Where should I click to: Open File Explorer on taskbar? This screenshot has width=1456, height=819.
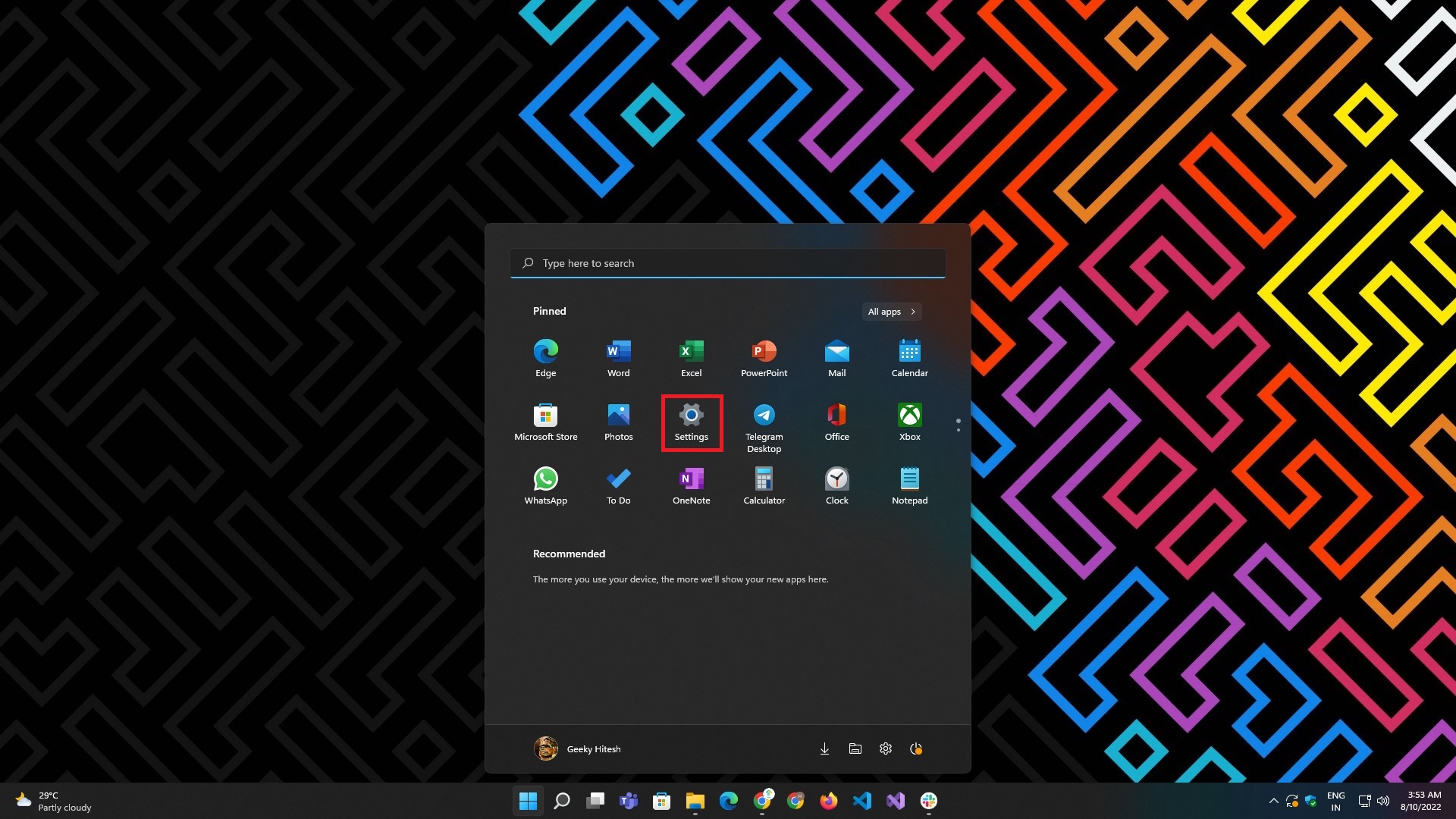[x=695, y=801]
